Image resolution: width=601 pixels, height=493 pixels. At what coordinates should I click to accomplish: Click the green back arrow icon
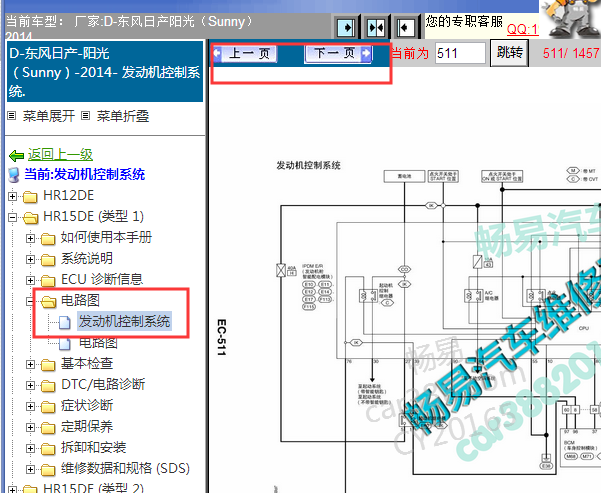(x=16, y=155)
